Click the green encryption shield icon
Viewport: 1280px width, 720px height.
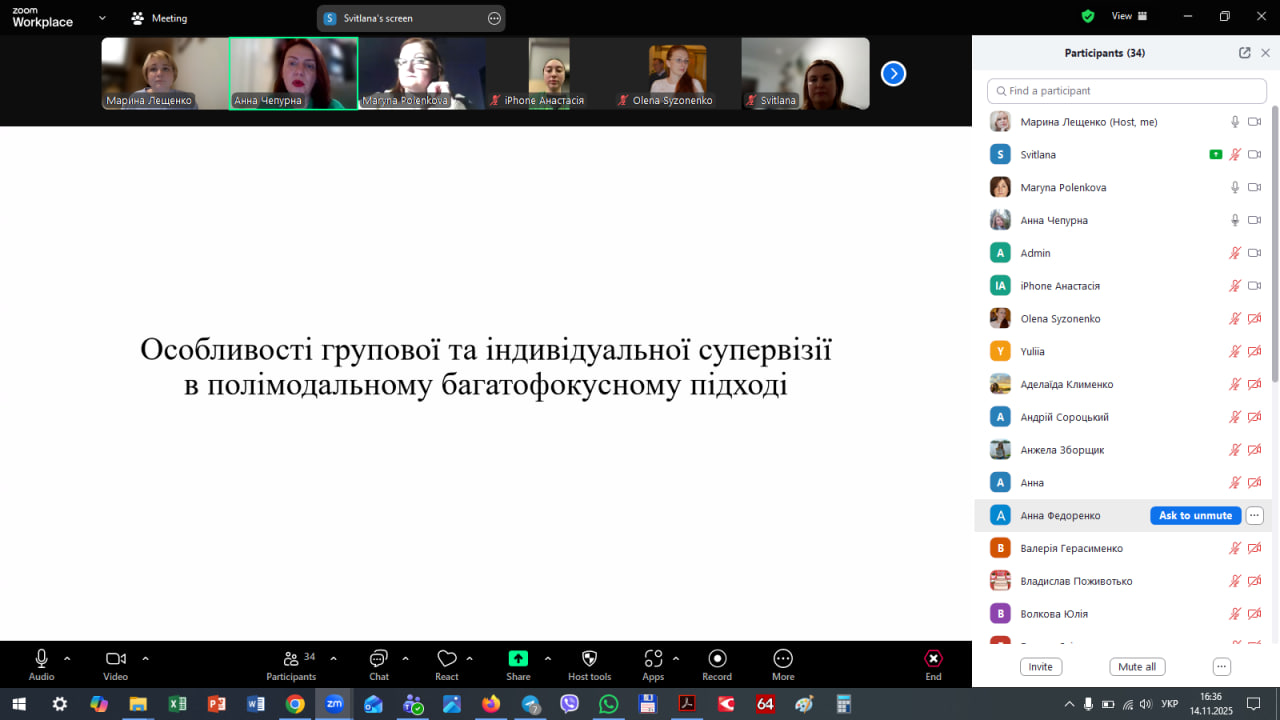(x=1088, y=16)
